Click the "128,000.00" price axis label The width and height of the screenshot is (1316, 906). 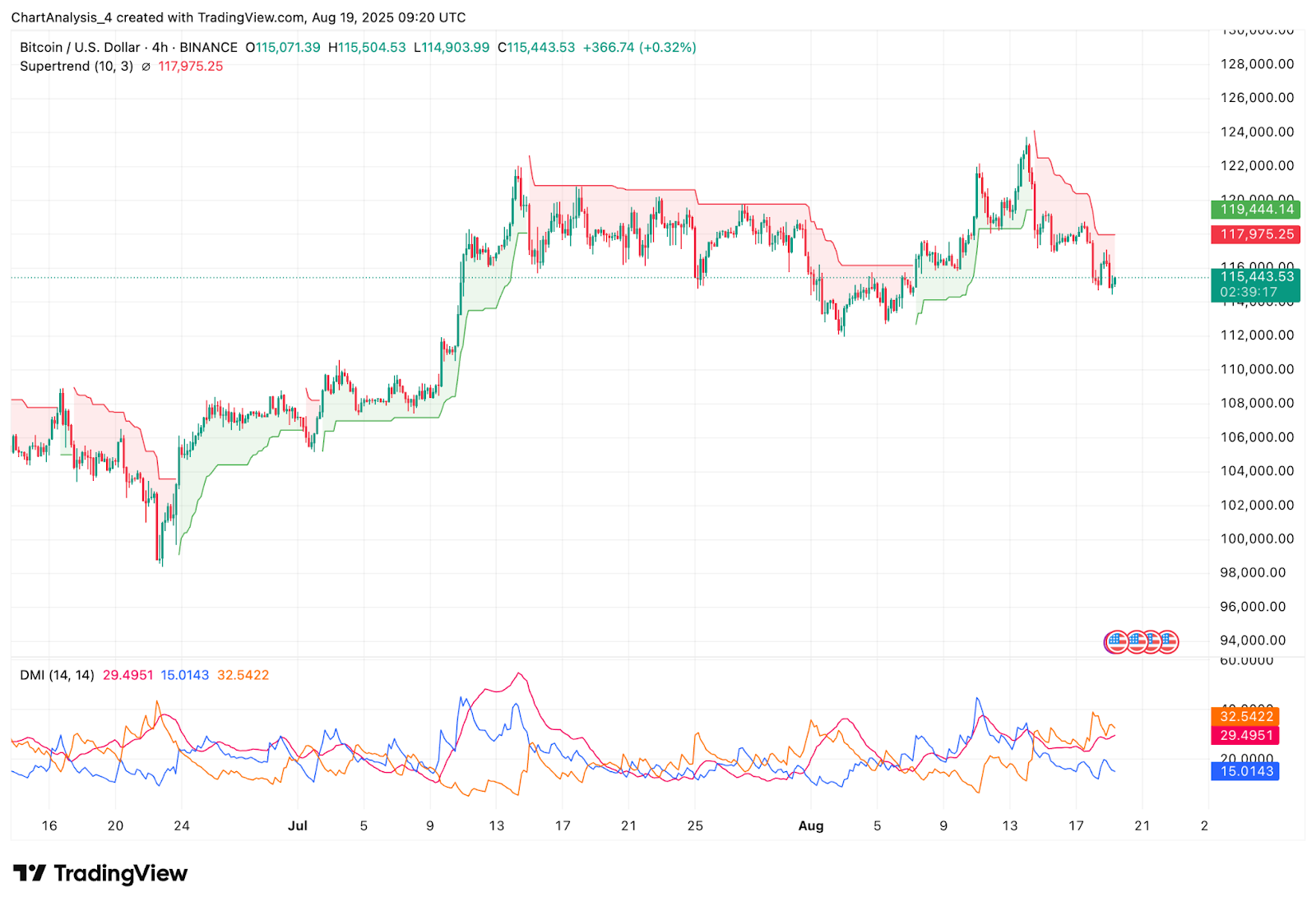(1257, 64)
